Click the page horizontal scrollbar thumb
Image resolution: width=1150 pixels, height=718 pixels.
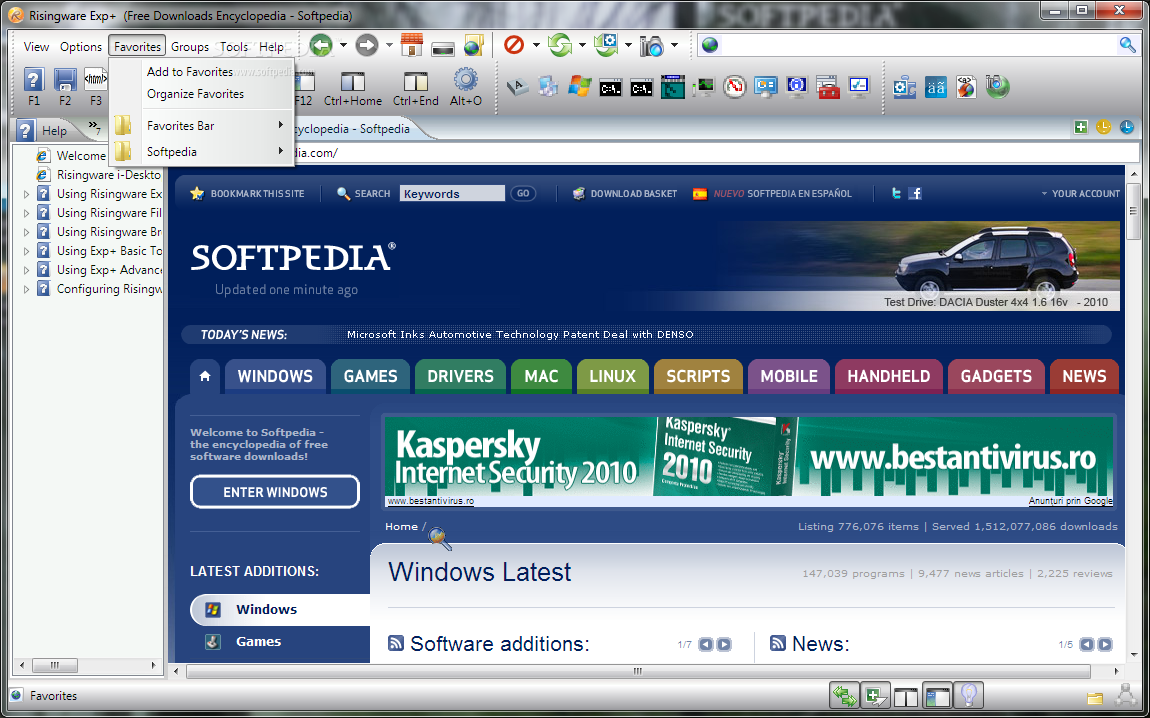tap(638, 671)
